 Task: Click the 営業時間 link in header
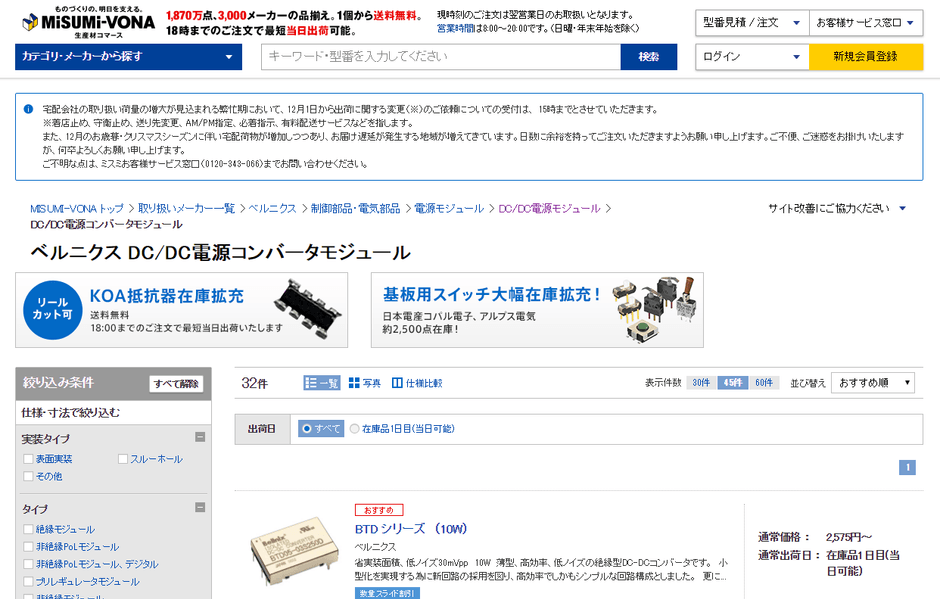[456, 28]
